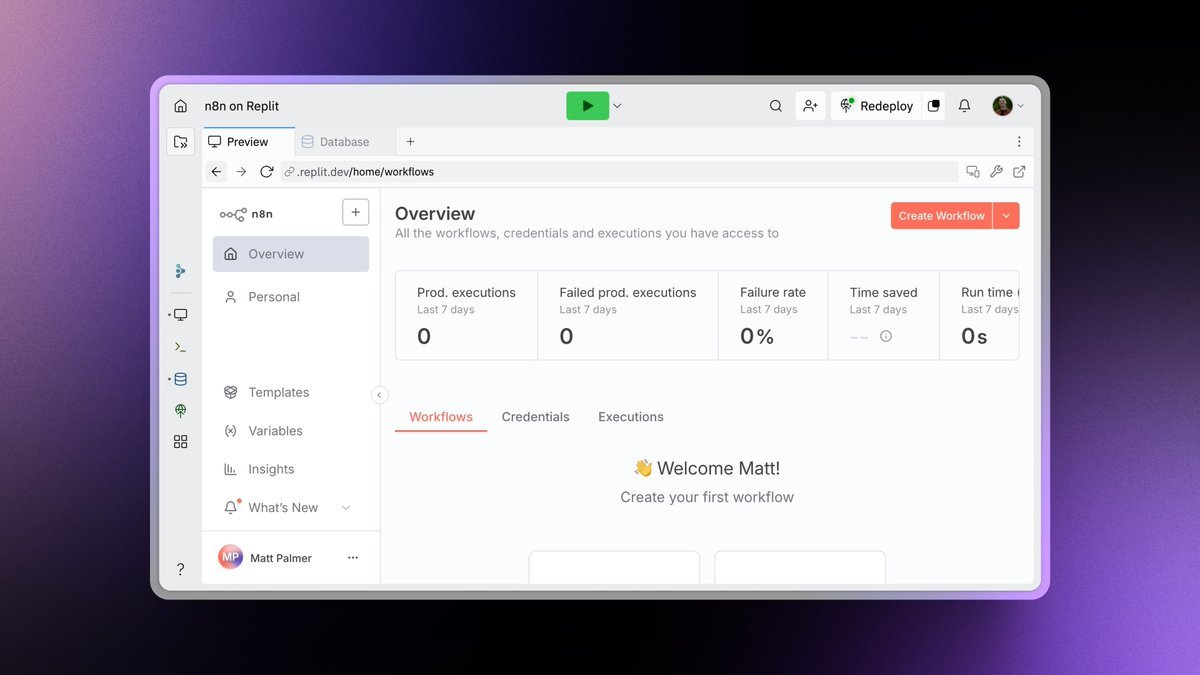The height and width of the screenshot is (675, 1200).
Task: Toggle the file tree sidebar icon
Action: (x=180, y=142)
